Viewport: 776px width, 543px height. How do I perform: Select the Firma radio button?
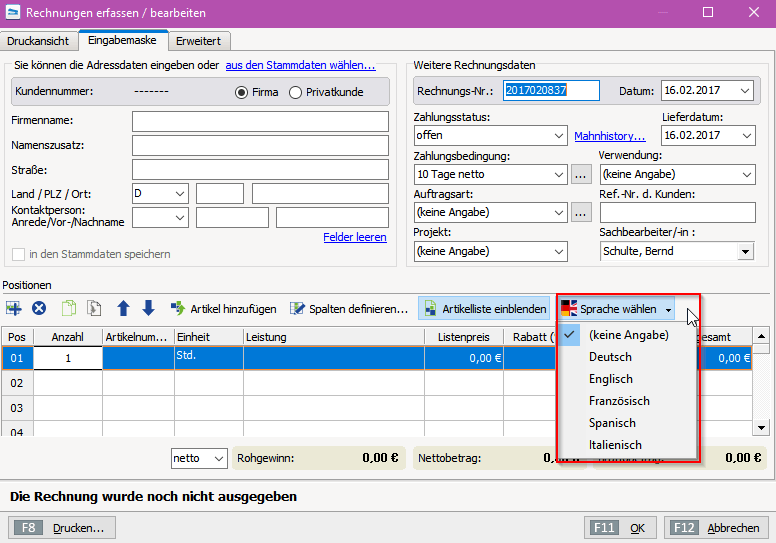(241, 92)
